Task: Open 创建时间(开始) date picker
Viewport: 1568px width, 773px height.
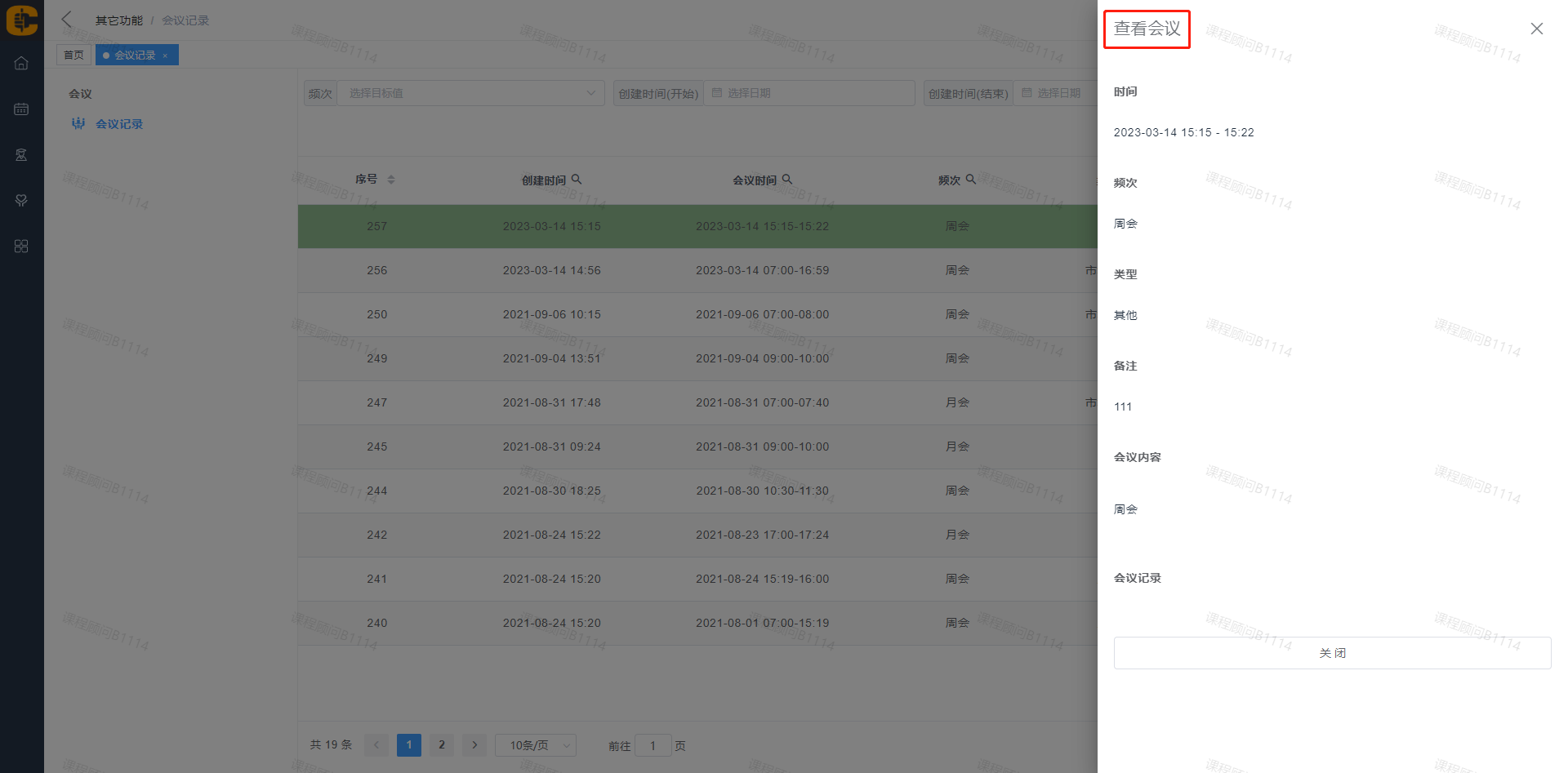Action: pyautogui.click(x=808, y=93)
